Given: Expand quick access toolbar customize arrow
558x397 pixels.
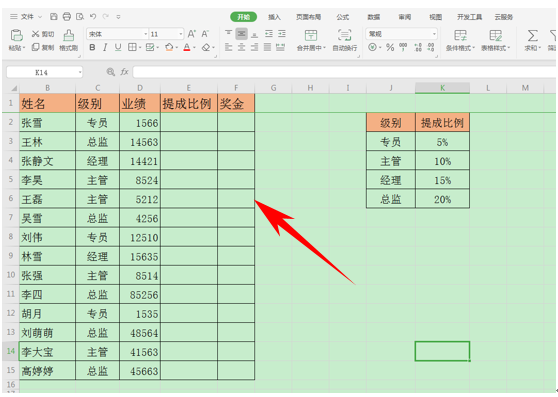Looking at the screenshot, I should tap(119, 17).
